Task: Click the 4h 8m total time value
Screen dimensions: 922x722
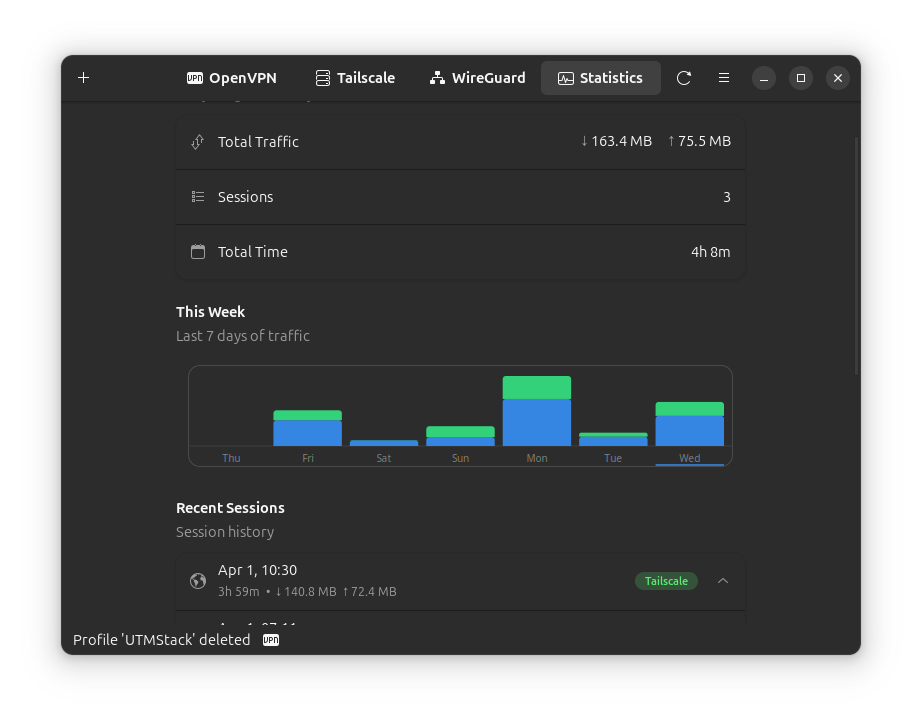Action: [x=710, y=252]
